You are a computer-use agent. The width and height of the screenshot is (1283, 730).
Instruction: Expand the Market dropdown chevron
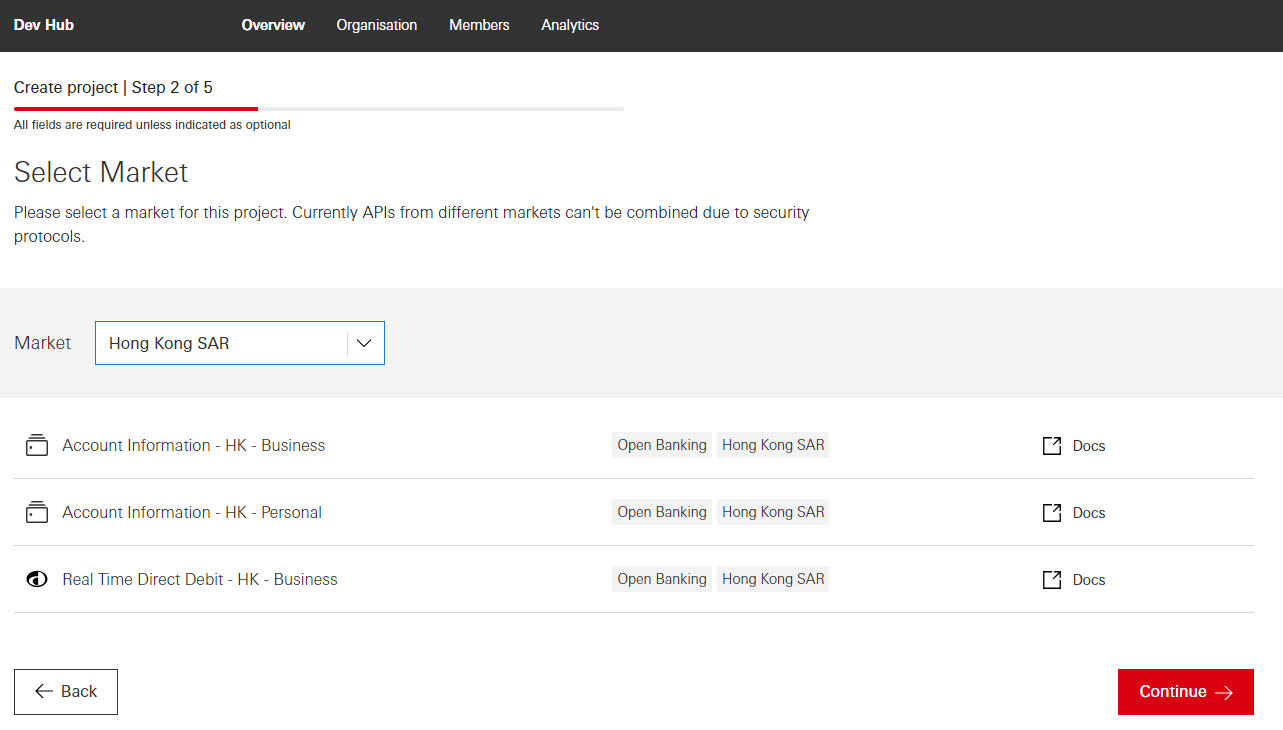point(364,343)
